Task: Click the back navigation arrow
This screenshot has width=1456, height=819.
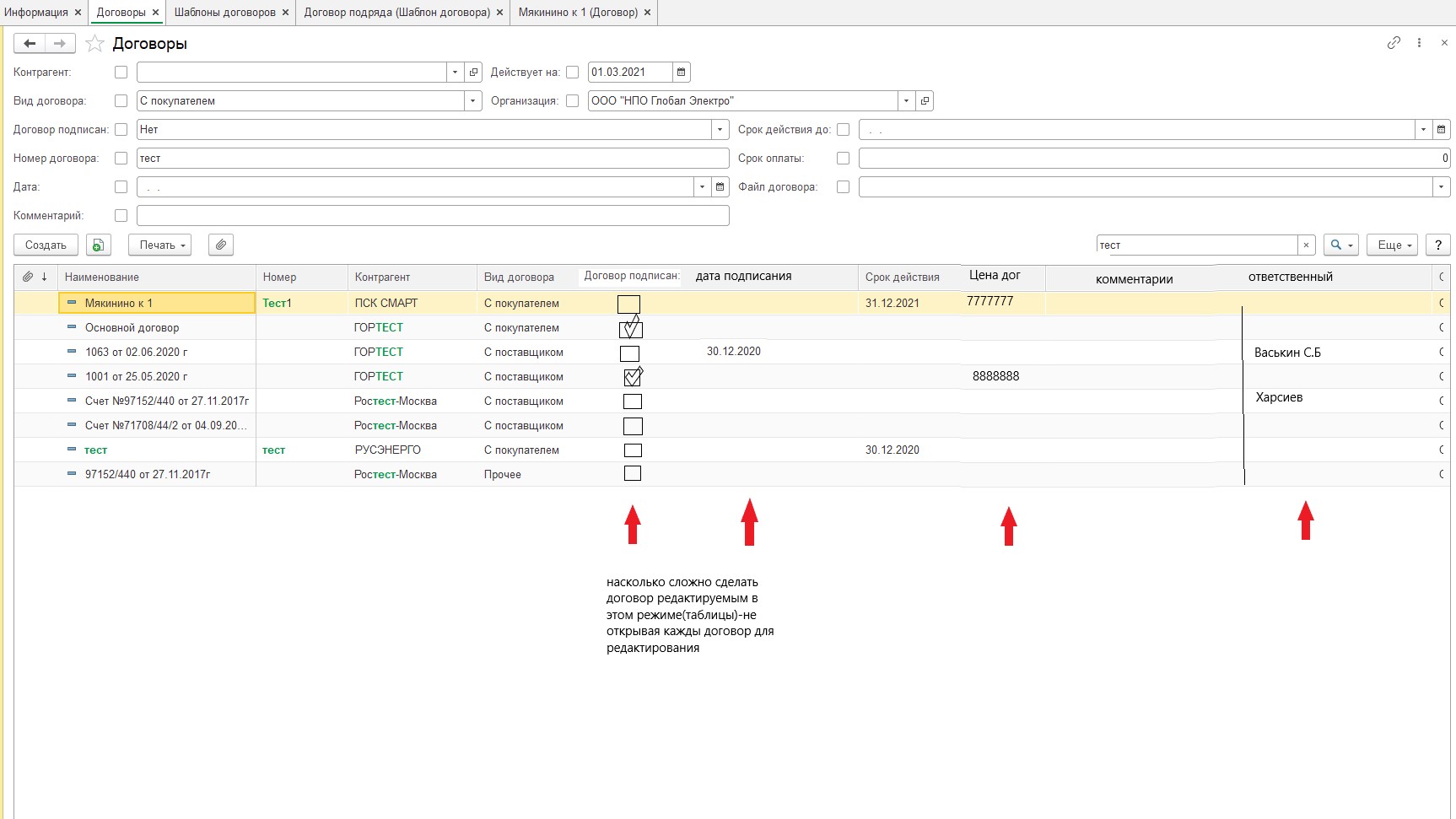Action: 30,44
